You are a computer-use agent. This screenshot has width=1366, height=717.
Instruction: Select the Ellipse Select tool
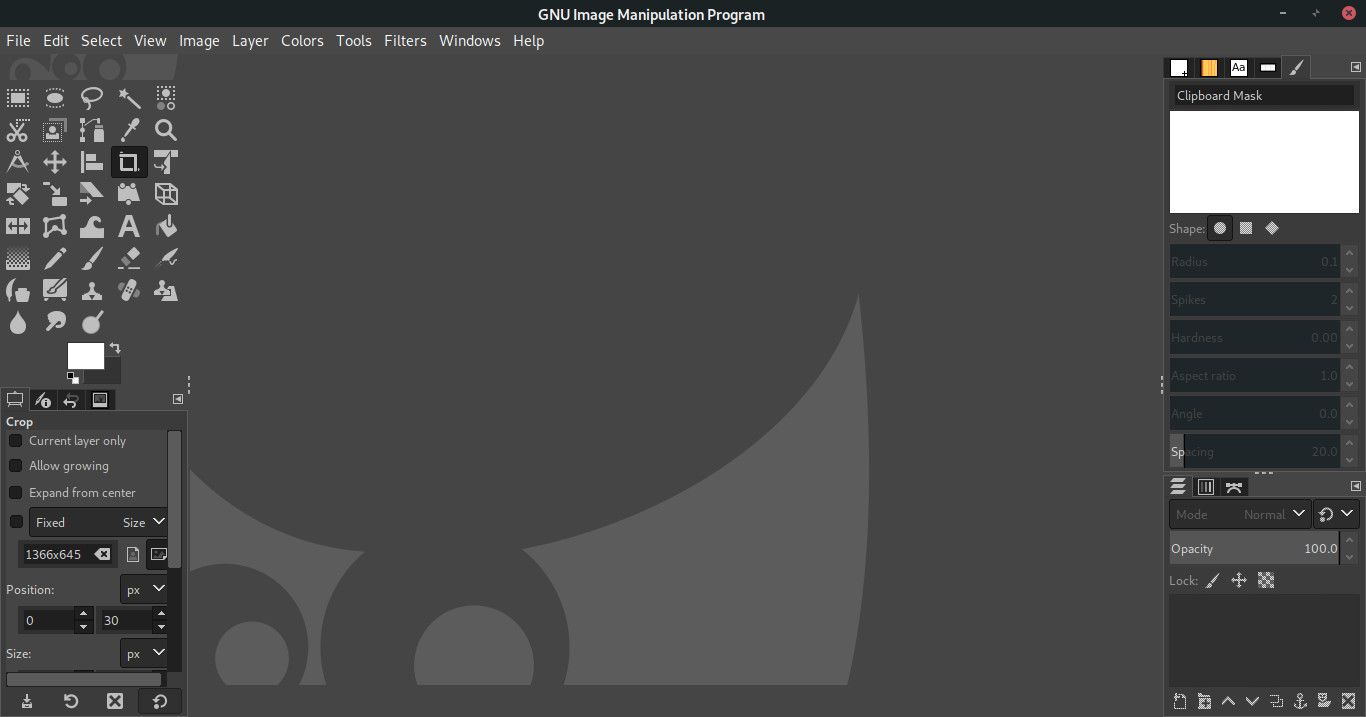(x=55, y=98)
